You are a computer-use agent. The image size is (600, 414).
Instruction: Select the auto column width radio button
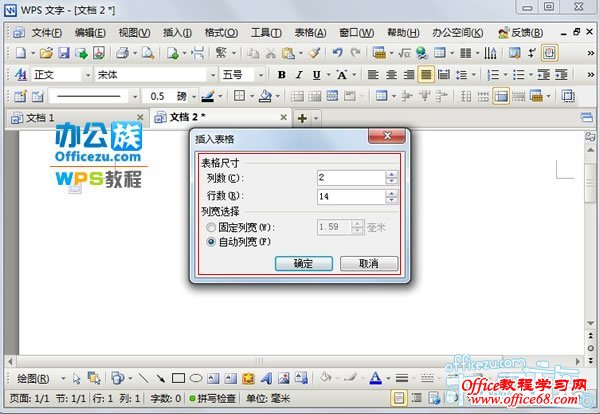point(210,242)
